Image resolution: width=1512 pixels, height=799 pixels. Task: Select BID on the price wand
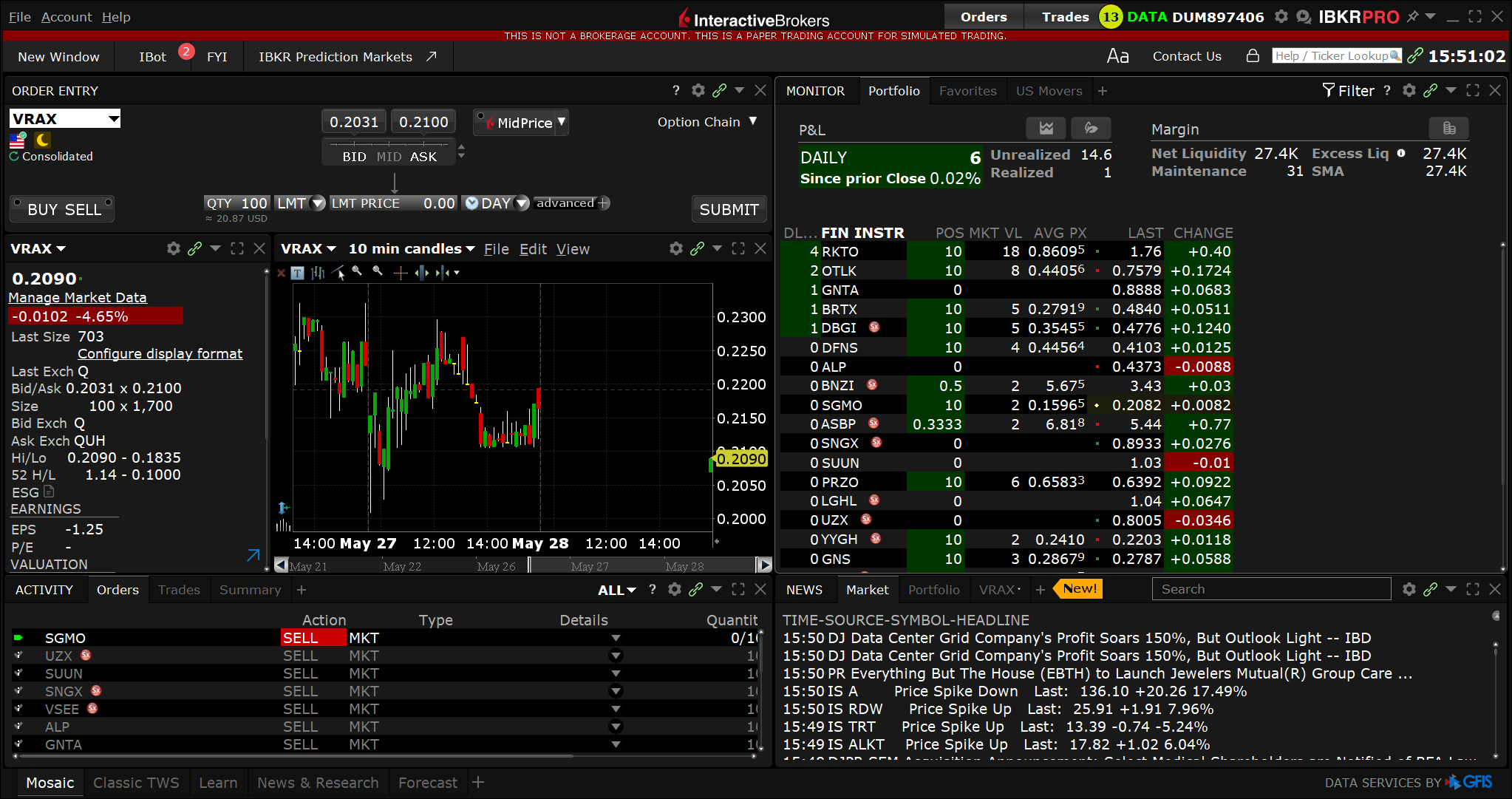tap(354, 157)
